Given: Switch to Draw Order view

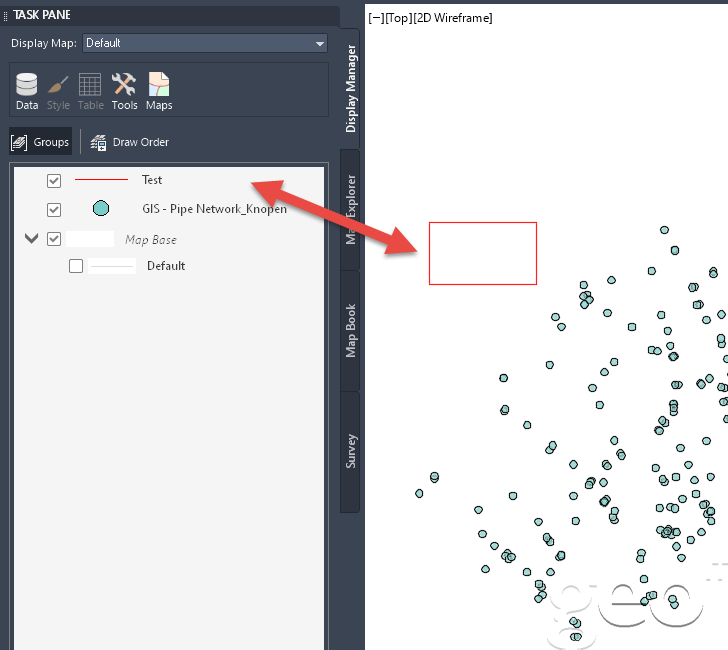Looking at the screenshot, I should click(x=130, y=142).
